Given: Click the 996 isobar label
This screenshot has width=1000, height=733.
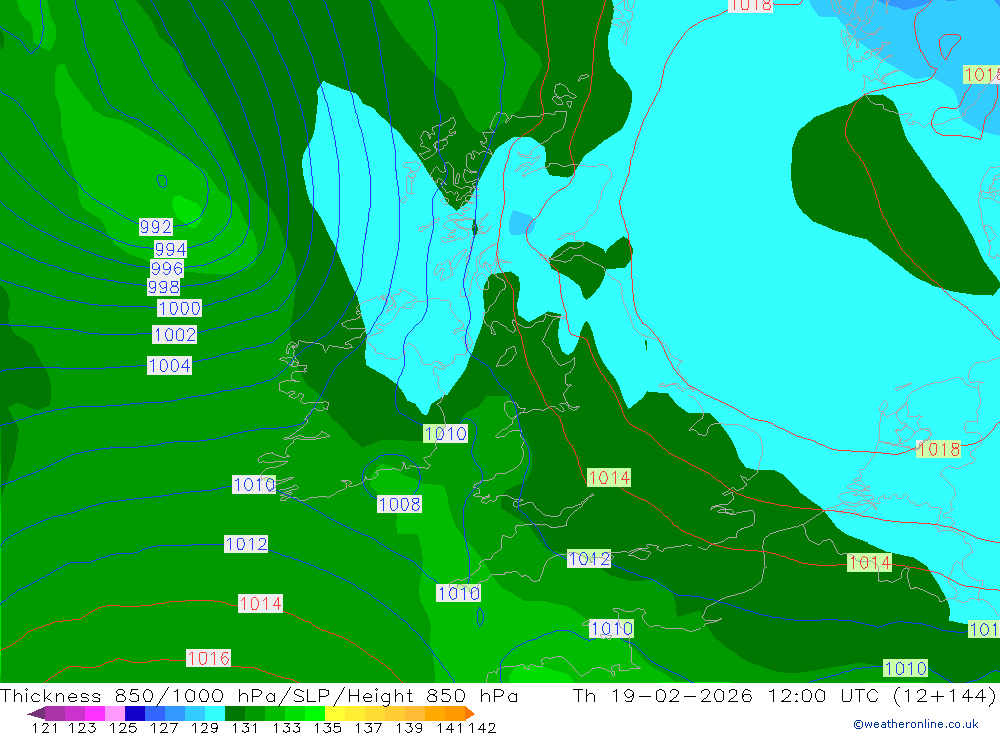Looking at the screenshot, I should point(167,268).
